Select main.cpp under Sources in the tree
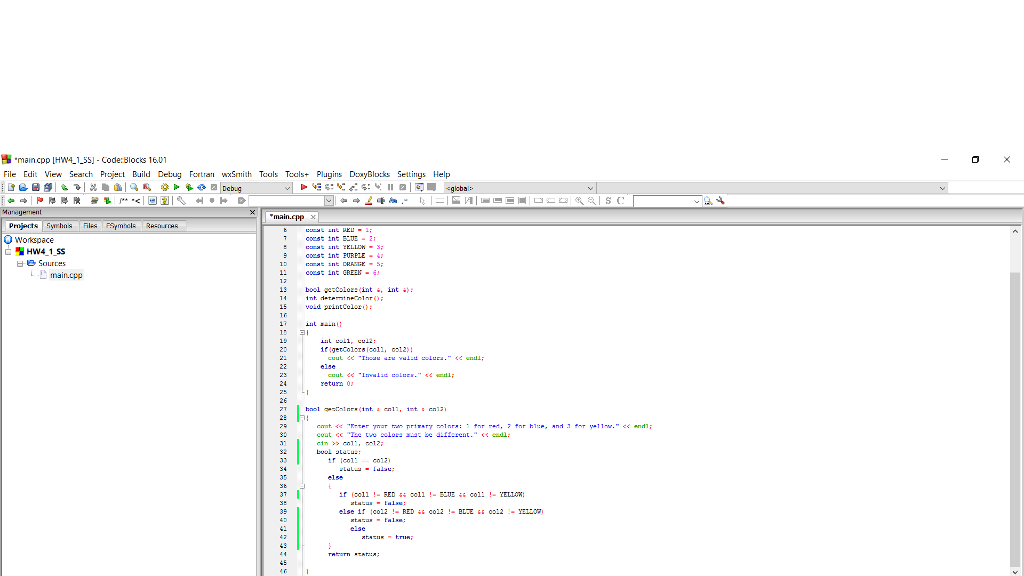 [66, 275]
